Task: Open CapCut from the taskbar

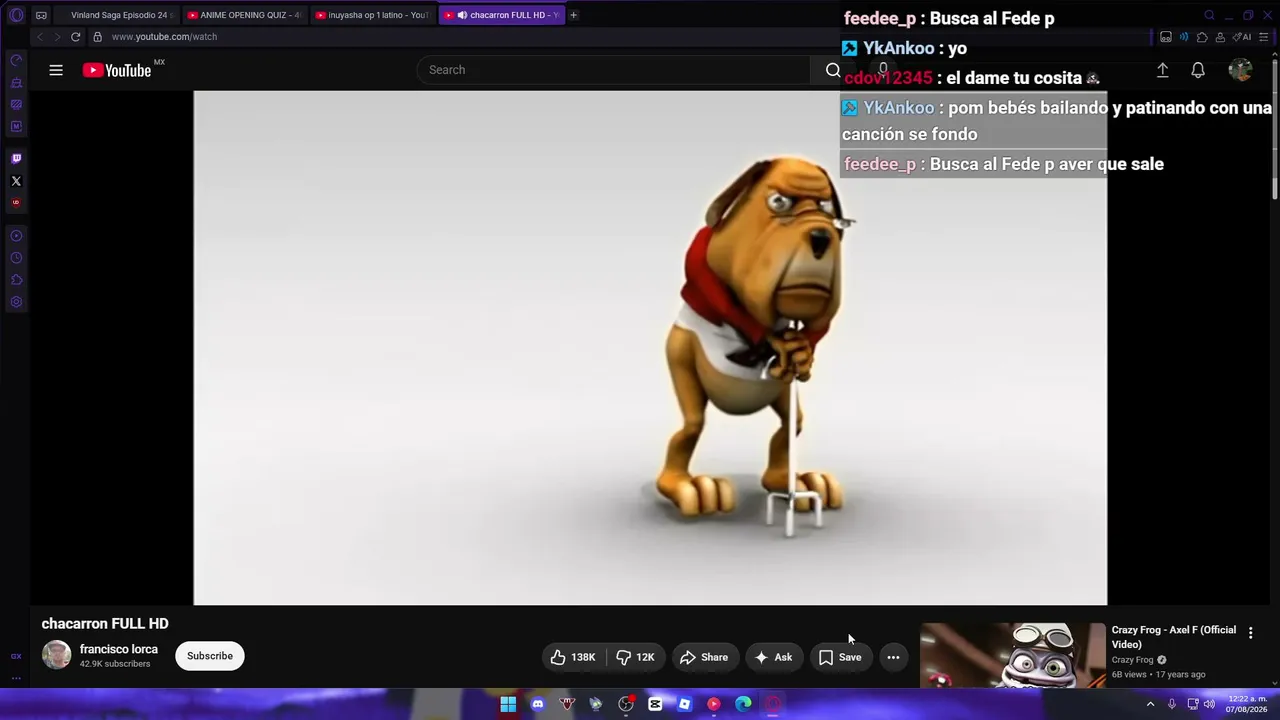Action: (655, 704)
